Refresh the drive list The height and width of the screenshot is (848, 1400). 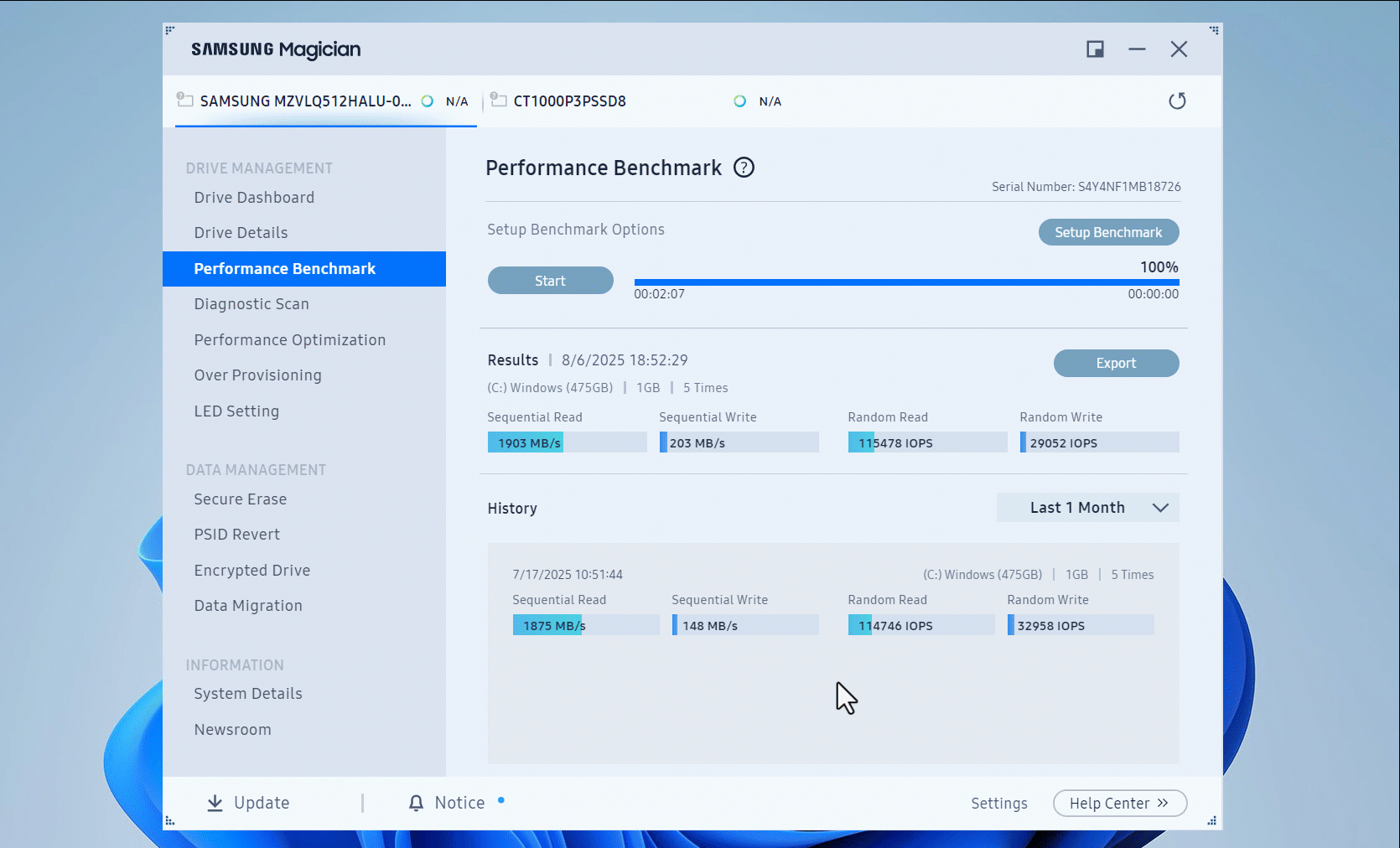[1177, 101]
